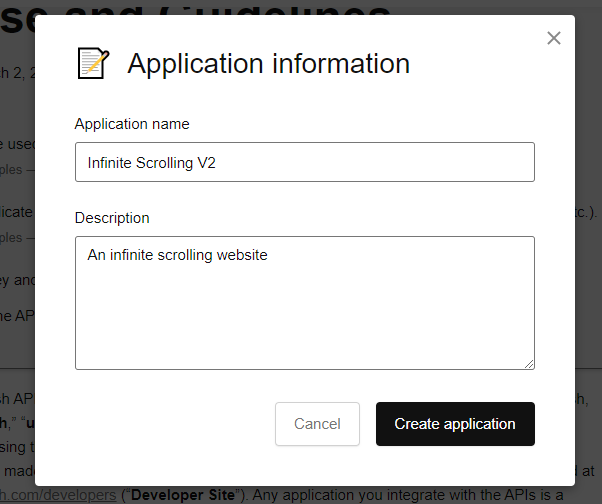Grab the Description resize handle corner
The width and height of the screenshot is (602, 504).
coord(529,364)
